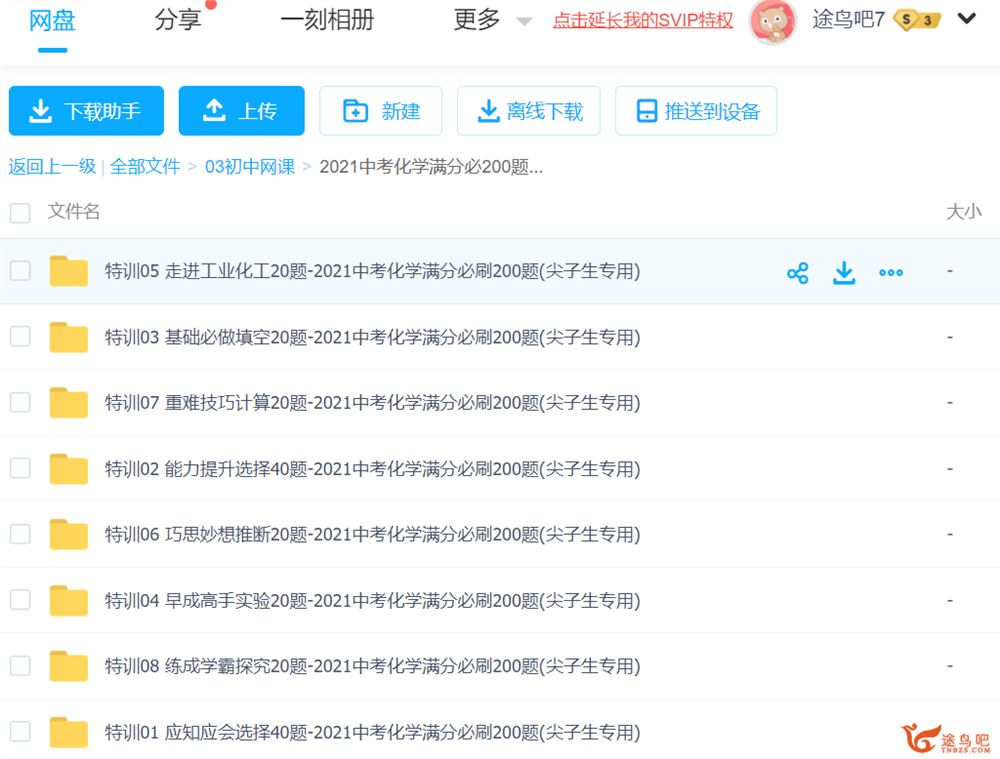Viewport: 1000px width, 759px height.
Task: Open the 特训07 重难技巧计算 folder icon
Action: (x=69, y=403)
